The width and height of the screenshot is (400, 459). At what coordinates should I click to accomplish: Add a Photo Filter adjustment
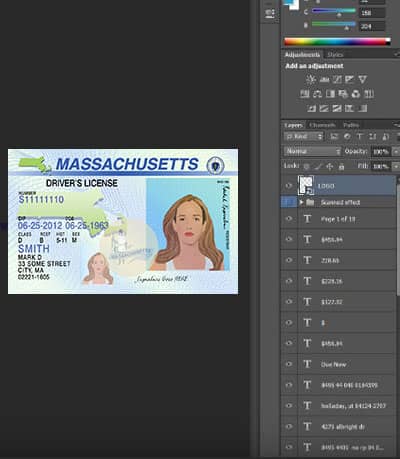pyautogui.click(x=343, y=94)
